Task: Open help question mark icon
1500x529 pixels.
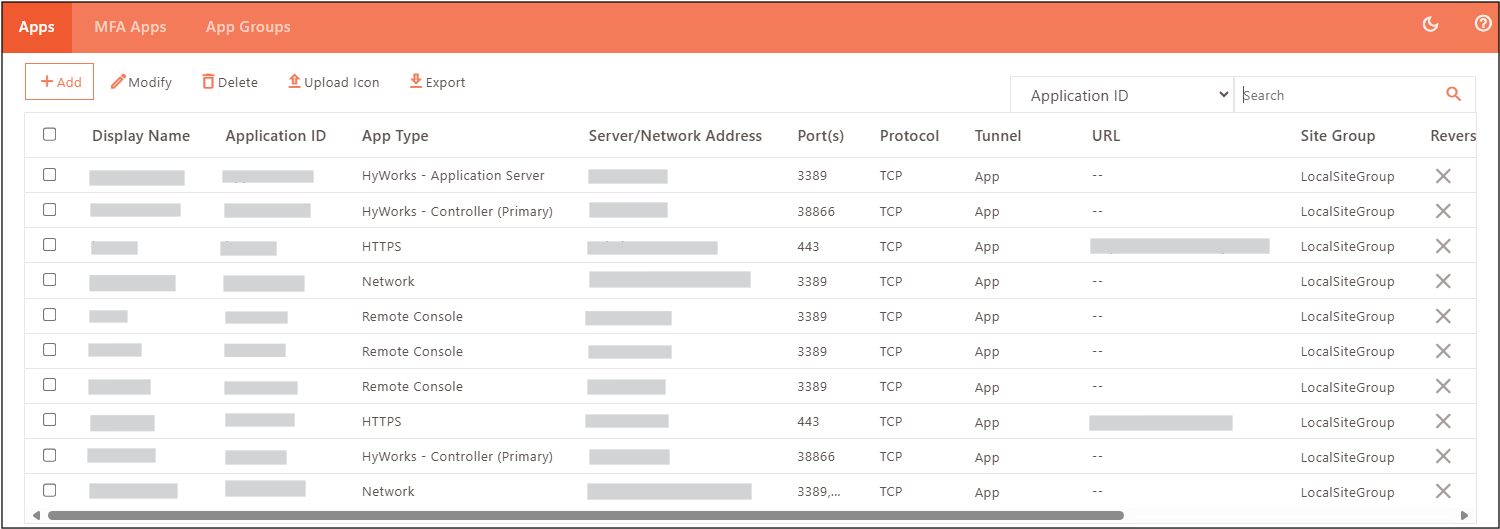Action: point(1483,24)
